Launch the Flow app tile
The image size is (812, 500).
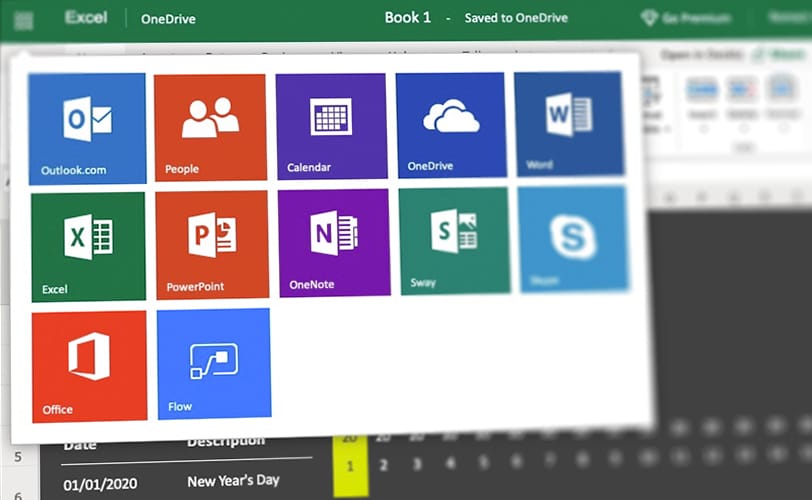pyautogui.click(x=213, y=363)
